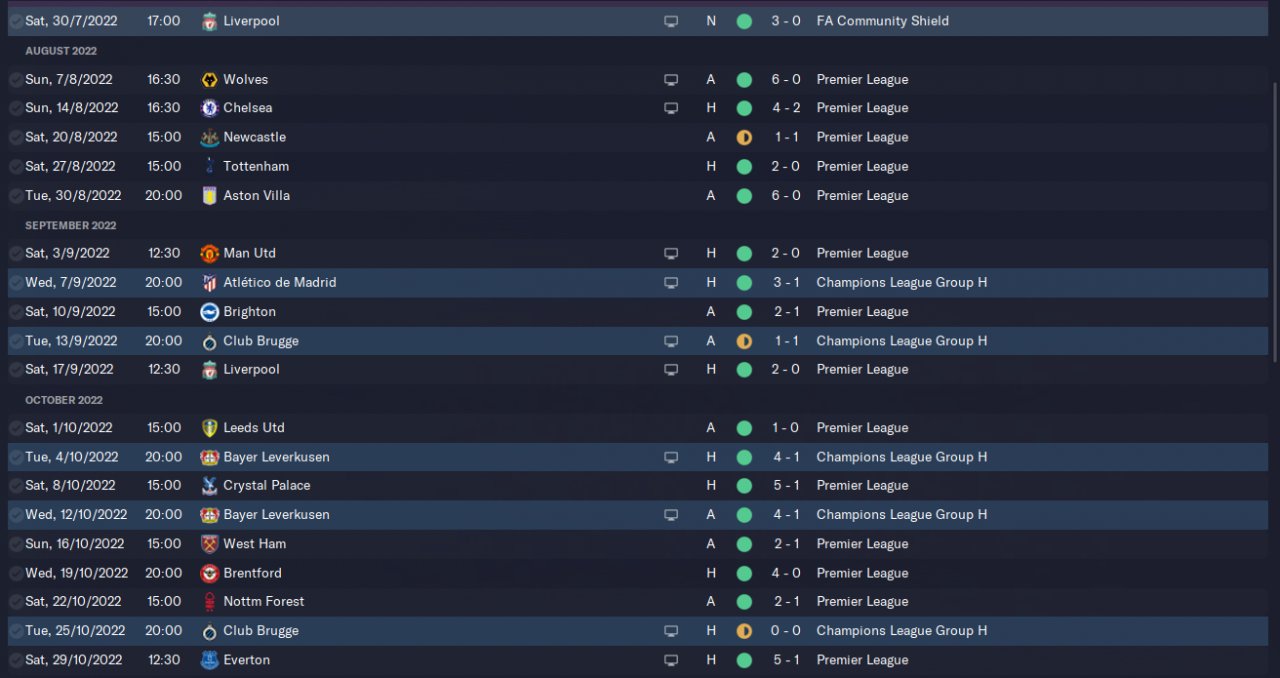This screenshot has width=1280, height=678.
Task: Toggle the check circle beside Sun, 7/8/2022
Action: coord(16,79)
